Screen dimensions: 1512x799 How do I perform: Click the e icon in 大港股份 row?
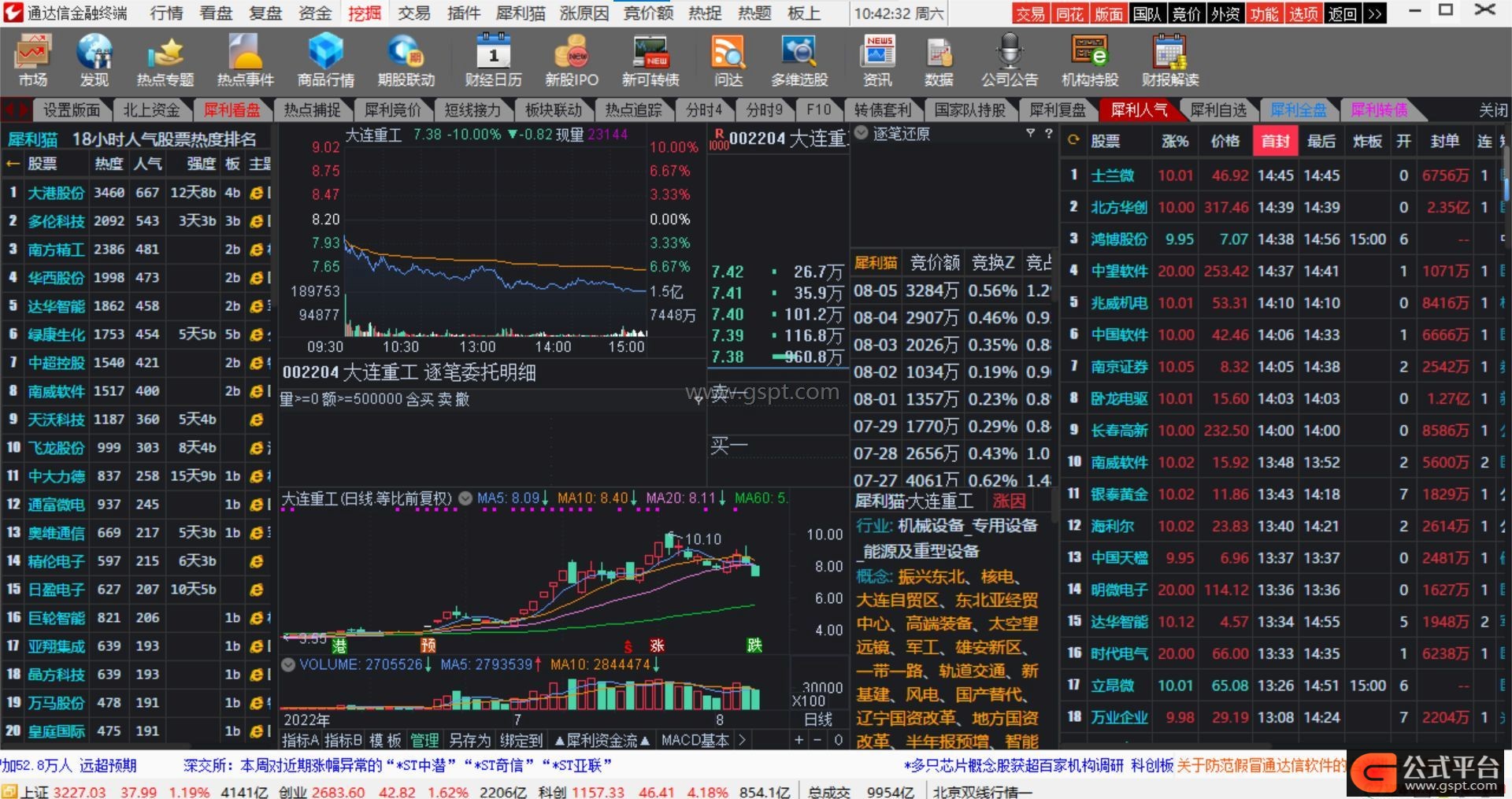tap(256, 193)
